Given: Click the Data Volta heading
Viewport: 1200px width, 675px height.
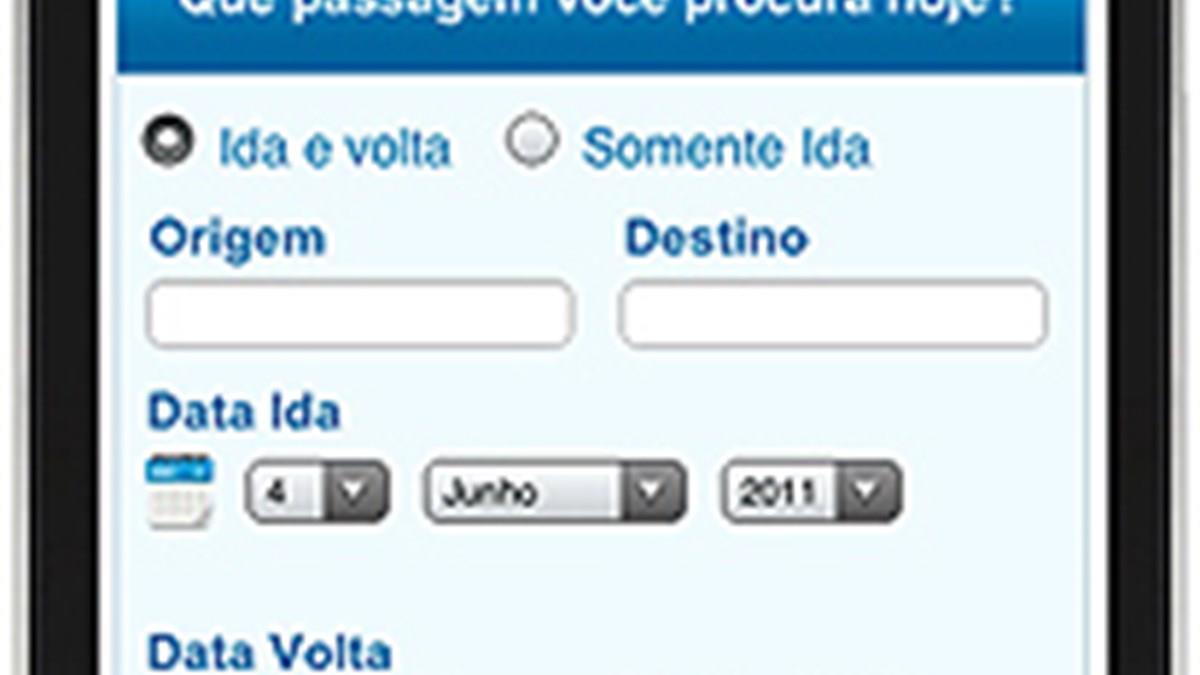Looking at the screenshot, I should click(x=269, y=652).
